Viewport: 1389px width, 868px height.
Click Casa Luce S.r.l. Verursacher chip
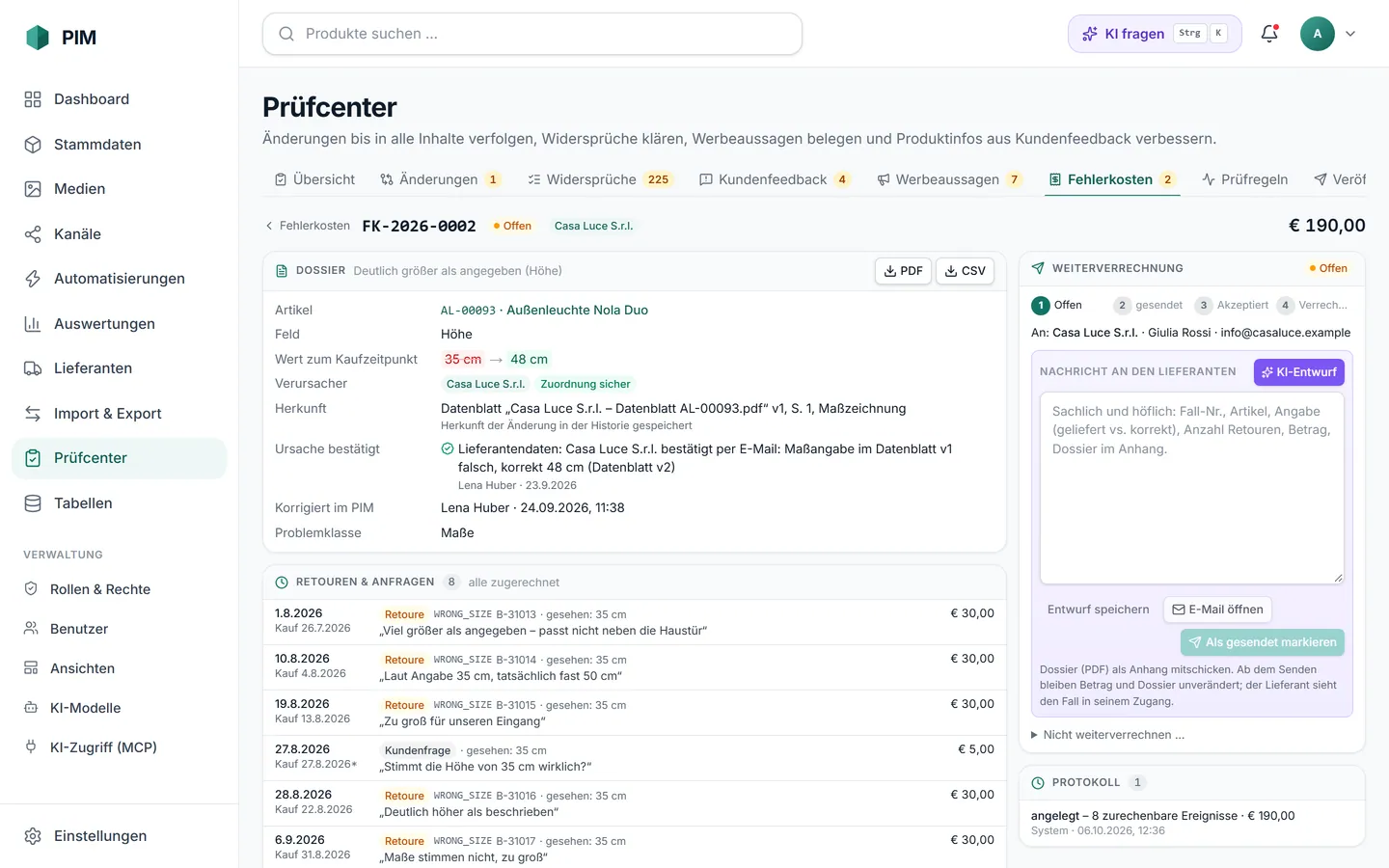tap(485, 384)
